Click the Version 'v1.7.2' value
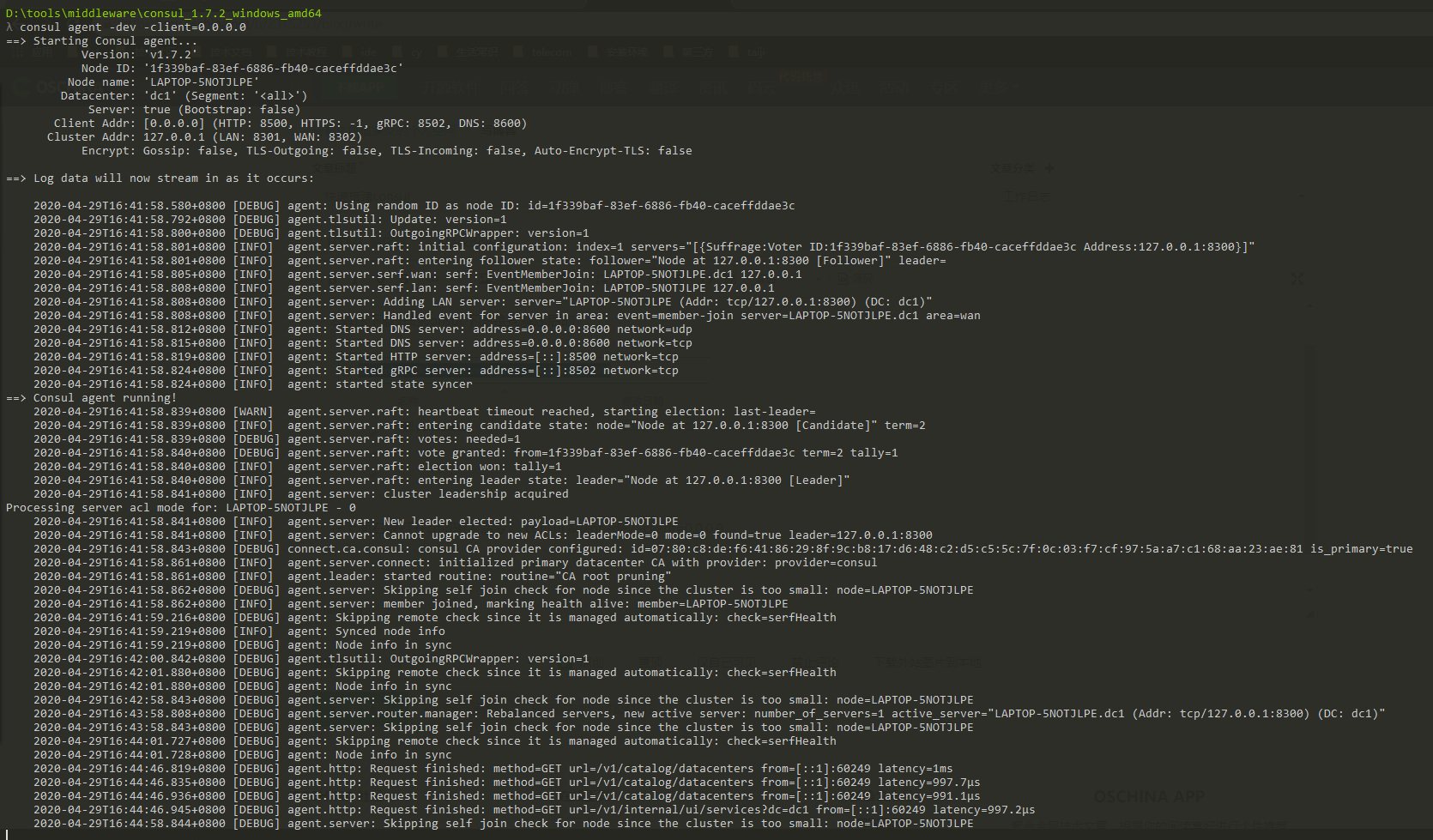Screen dimensions: 1433x840 tap(171, 54)
